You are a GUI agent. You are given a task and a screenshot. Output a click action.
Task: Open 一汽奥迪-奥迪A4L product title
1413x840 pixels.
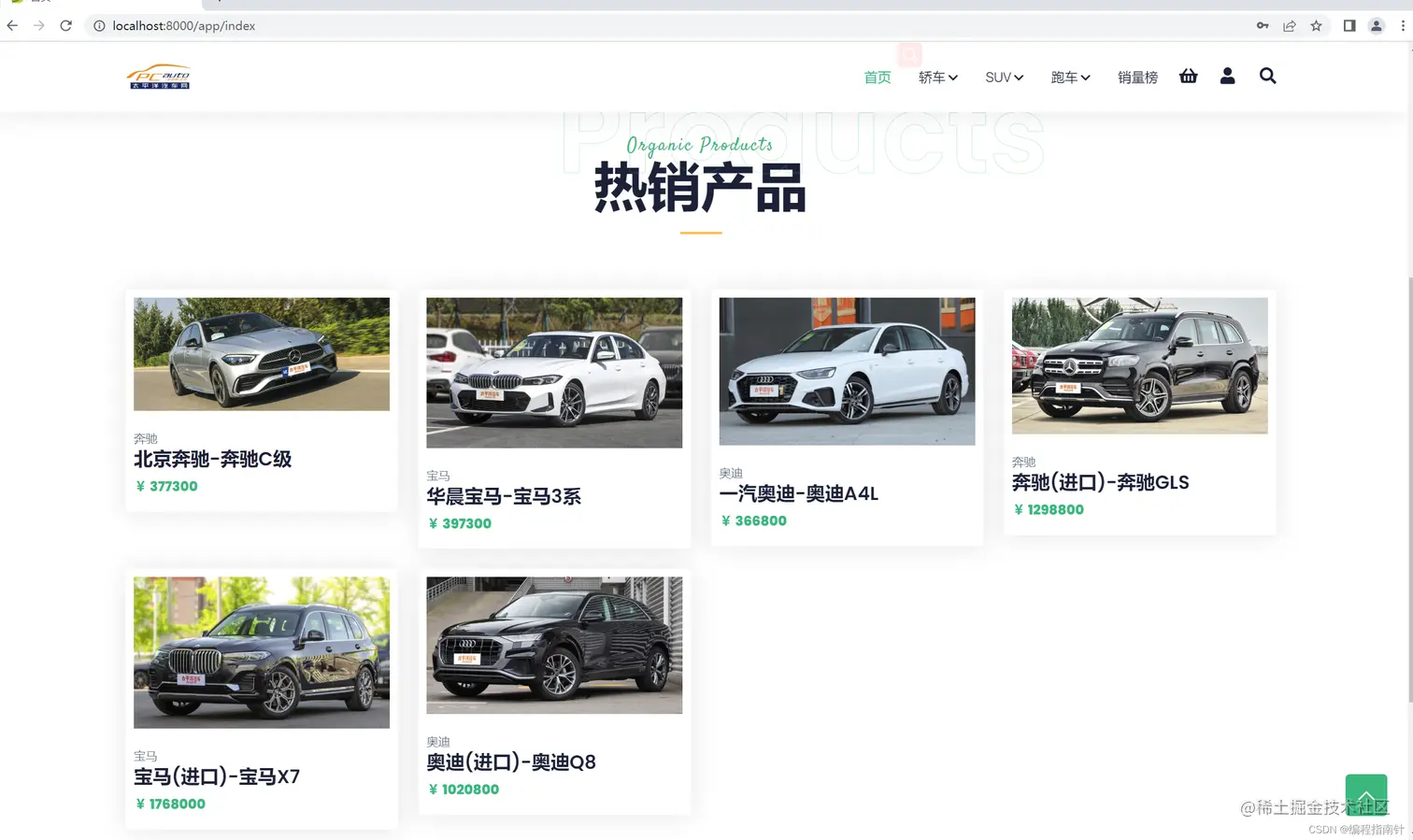point(799,493)
